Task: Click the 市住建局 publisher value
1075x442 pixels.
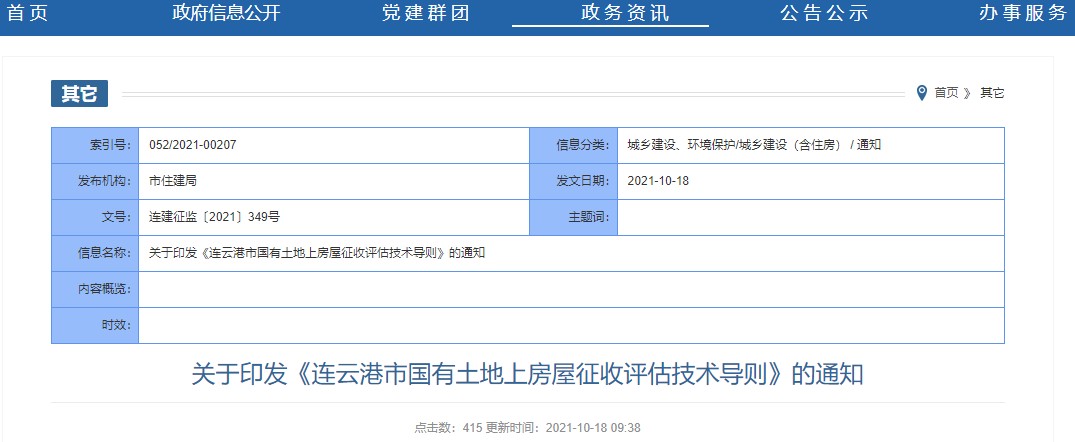Action: [172, 181]
